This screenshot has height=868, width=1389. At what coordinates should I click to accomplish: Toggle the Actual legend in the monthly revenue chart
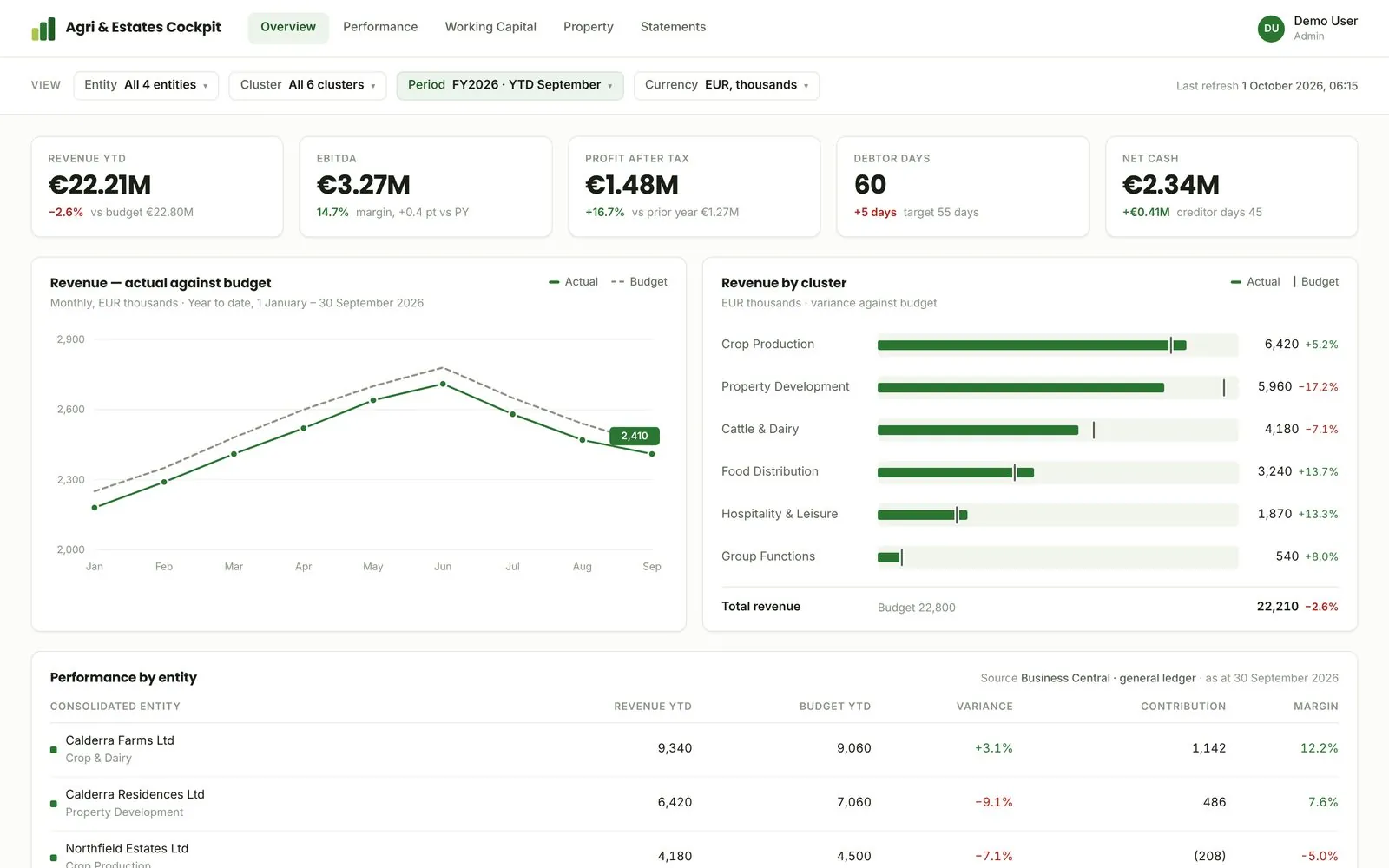point(573,282)
